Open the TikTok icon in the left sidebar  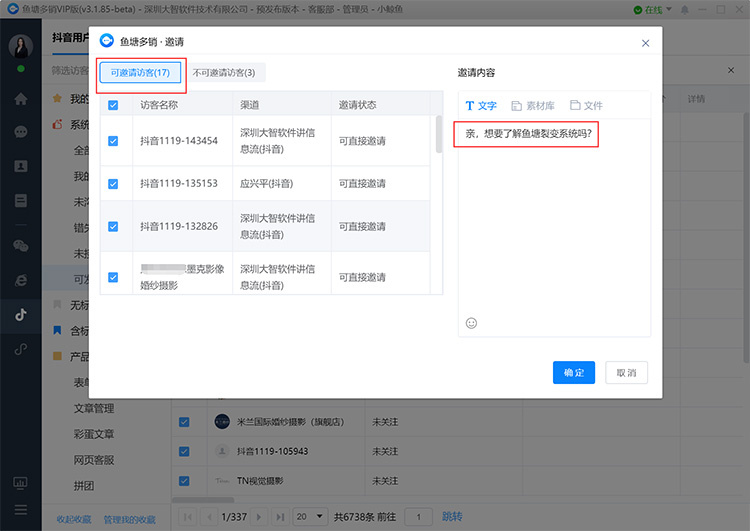pos(21,315)
